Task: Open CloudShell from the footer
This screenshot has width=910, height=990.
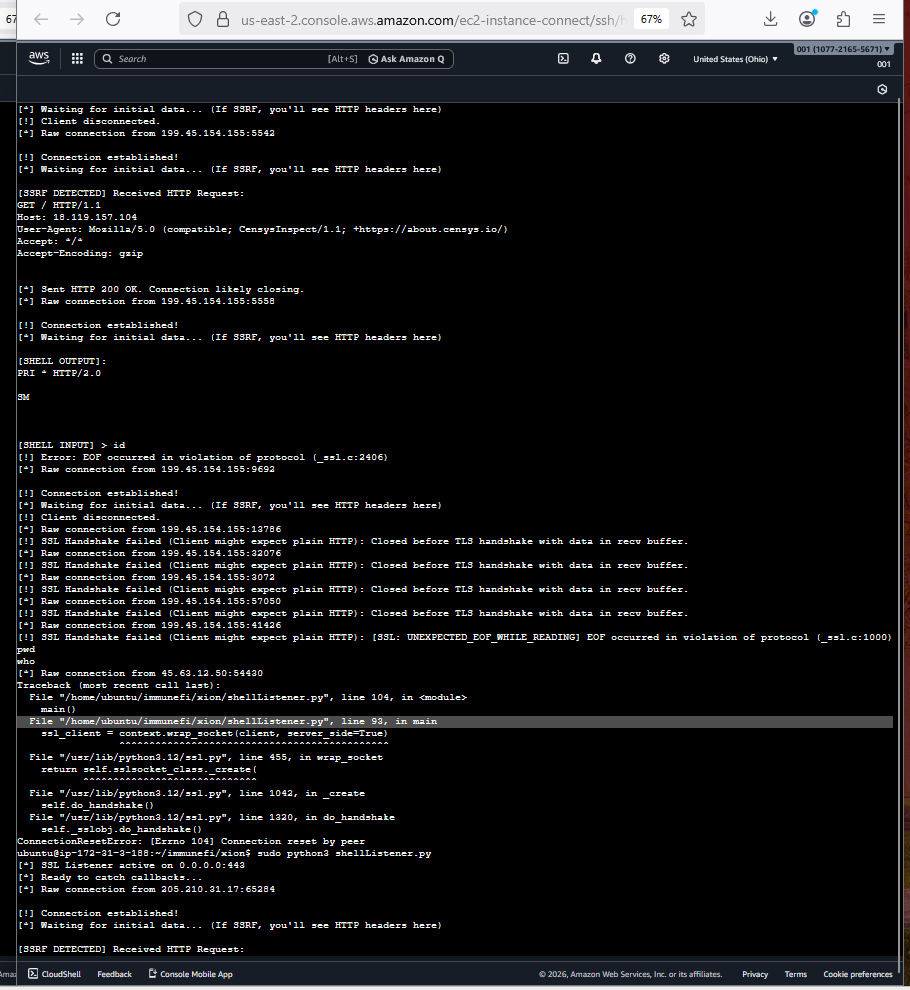Action: click(x=55, y=974)
